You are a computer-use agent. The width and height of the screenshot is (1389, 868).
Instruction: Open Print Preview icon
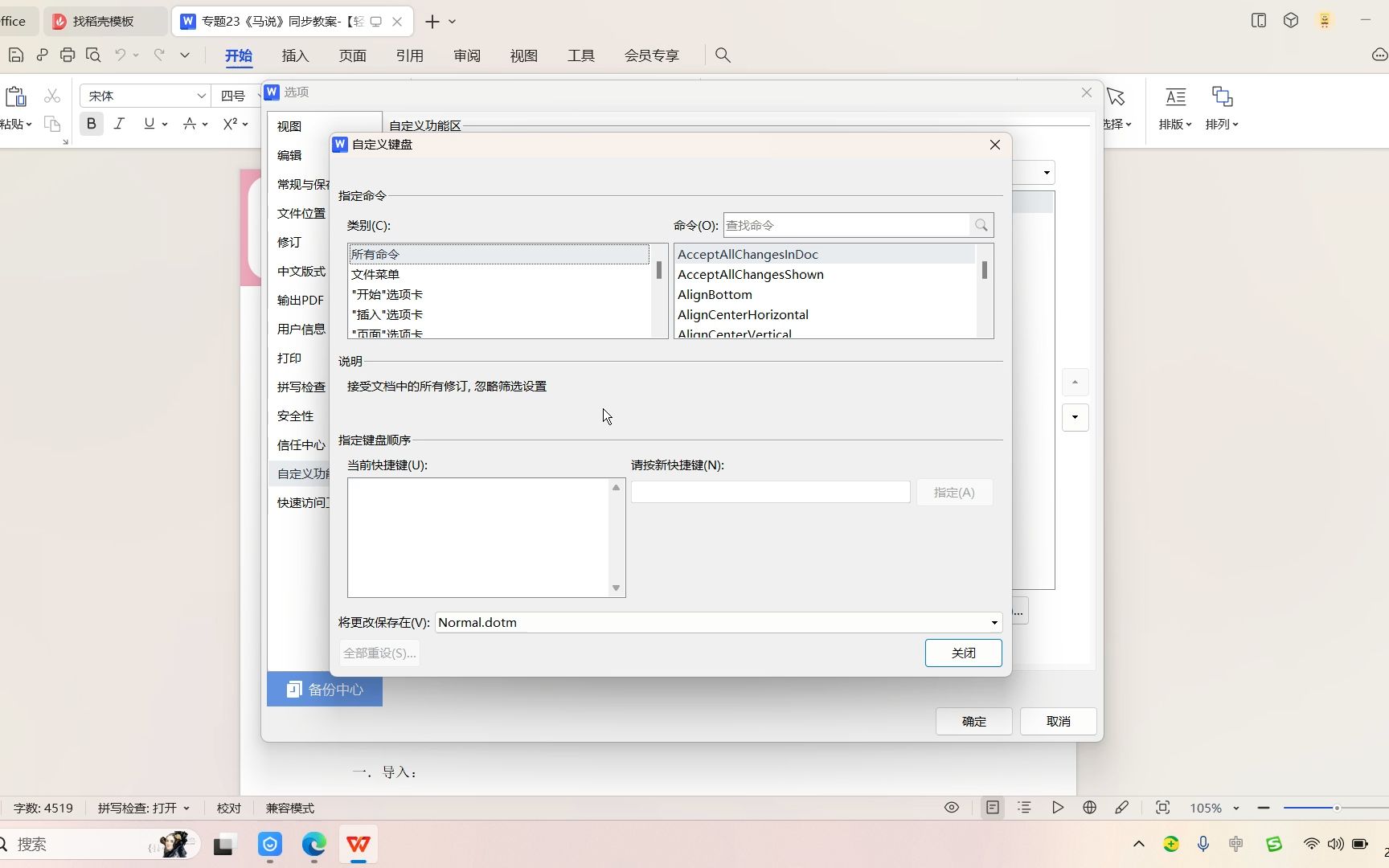(x=93, y=55)
